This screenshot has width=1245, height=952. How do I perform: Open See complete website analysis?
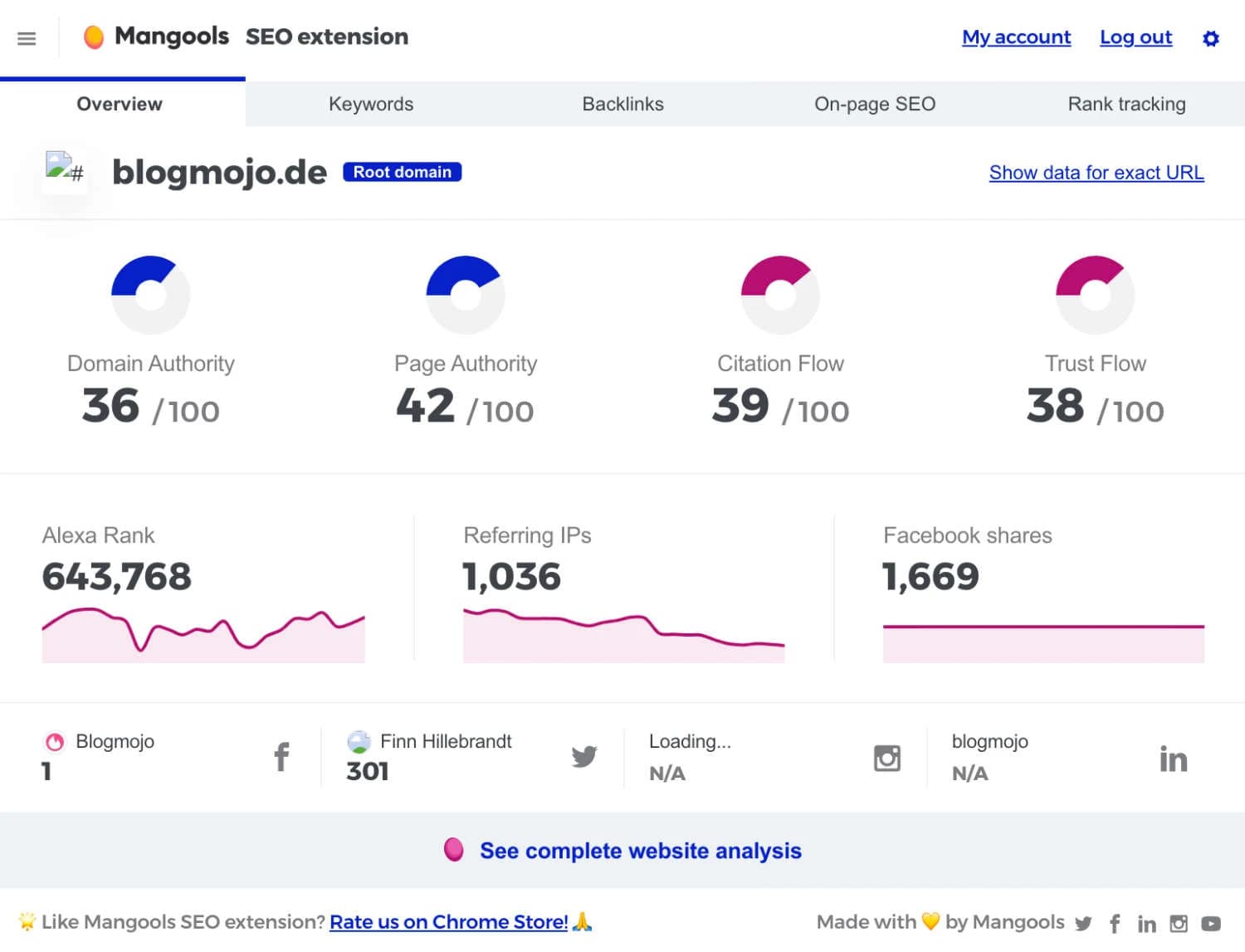pos(640,851)
